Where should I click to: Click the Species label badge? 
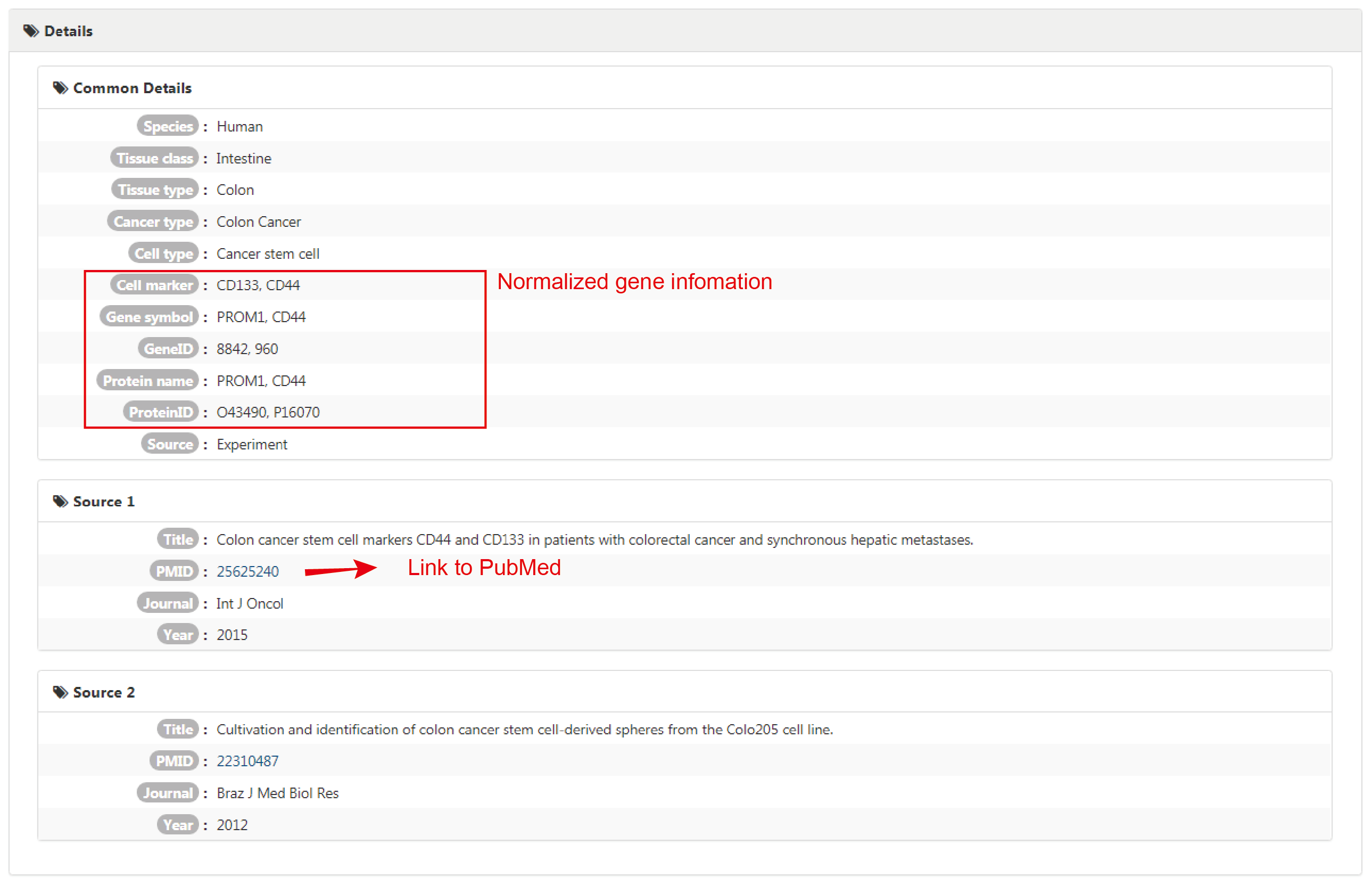[x=168, y=126]
